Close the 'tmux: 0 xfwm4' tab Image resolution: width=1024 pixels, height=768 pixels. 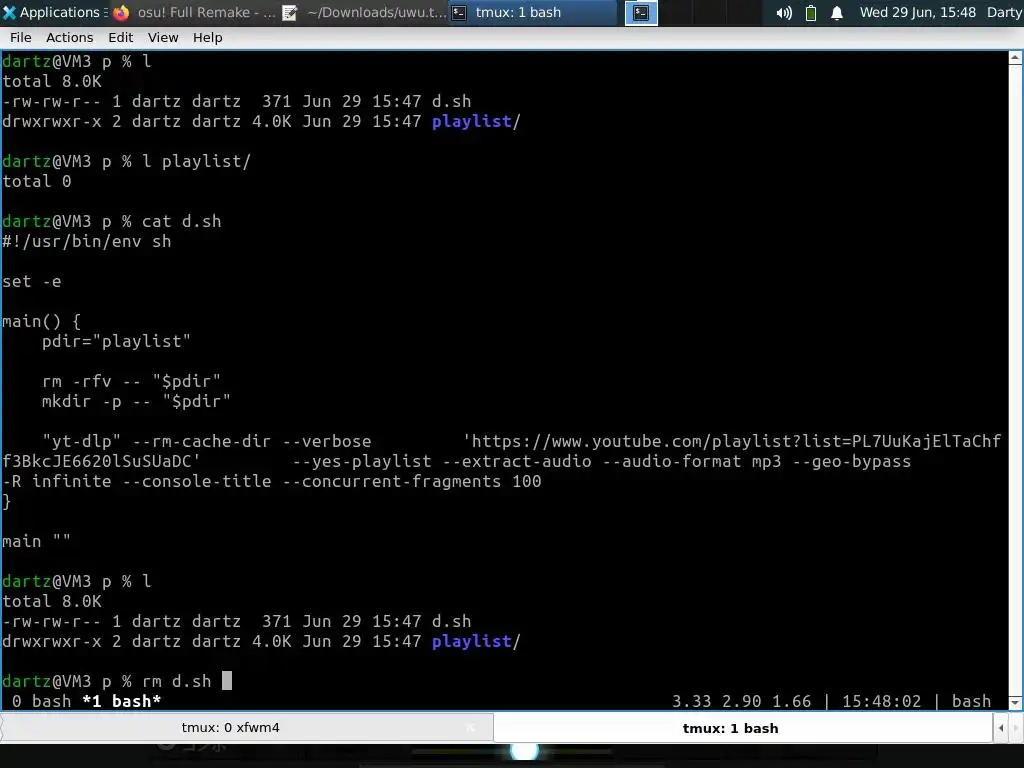[x=470, y=728]
